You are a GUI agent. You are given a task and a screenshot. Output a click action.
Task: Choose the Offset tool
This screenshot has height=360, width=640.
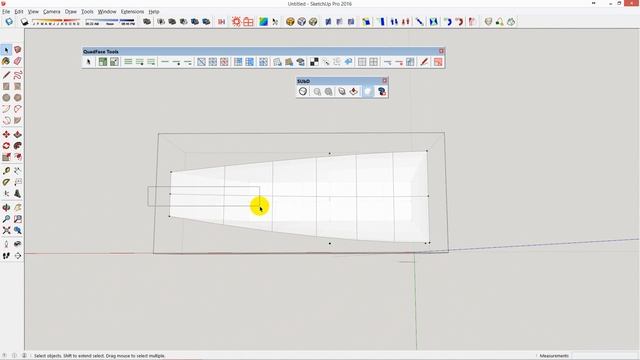click(18, 157)
